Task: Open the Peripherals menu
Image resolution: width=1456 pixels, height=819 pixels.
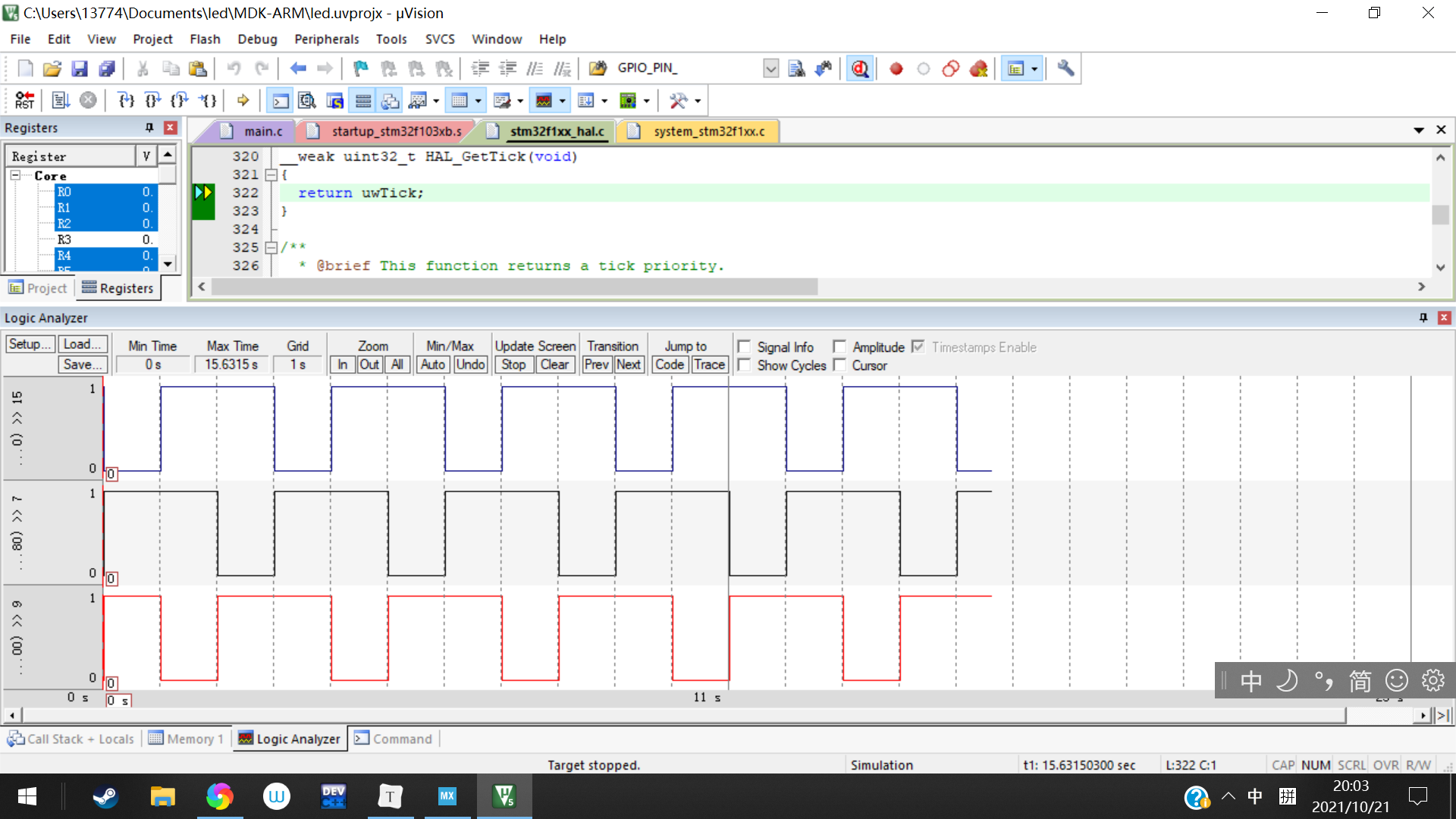Action: (326, 39)
